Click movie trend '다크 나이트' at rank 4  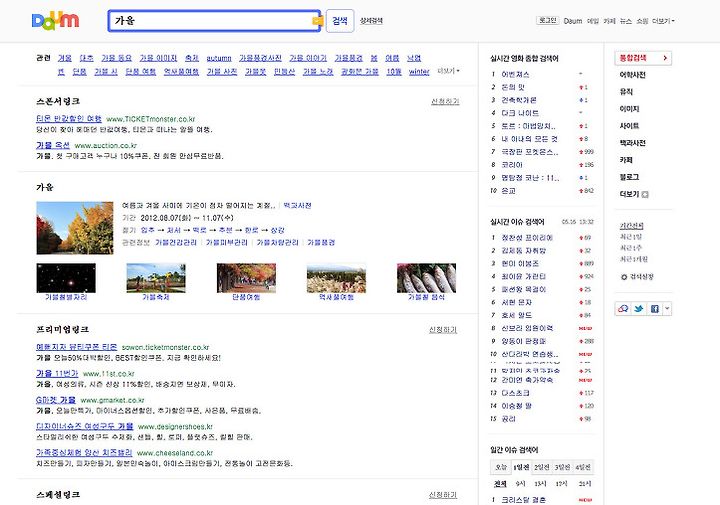pyautogui.click(x=520, y=113)
